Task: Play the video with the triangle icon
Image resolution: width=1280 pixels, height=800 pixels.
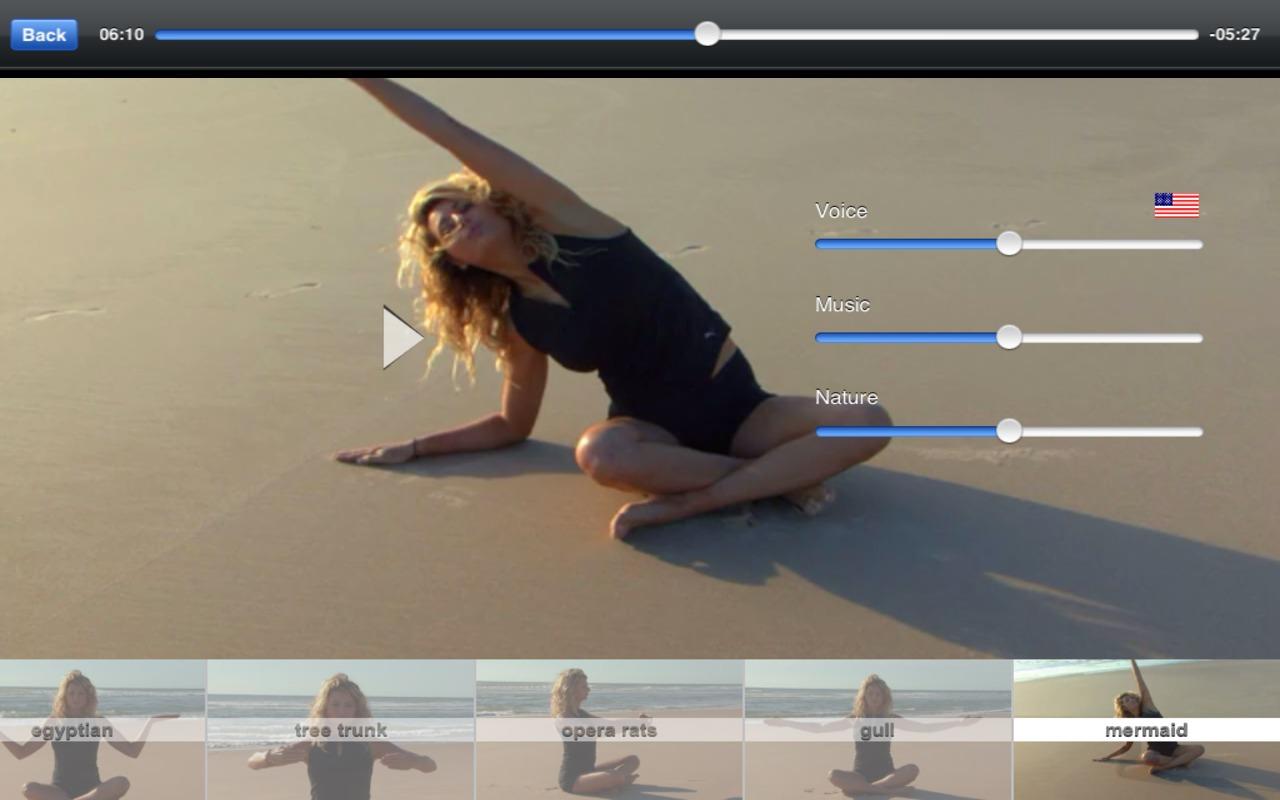Action: point(403,338)
